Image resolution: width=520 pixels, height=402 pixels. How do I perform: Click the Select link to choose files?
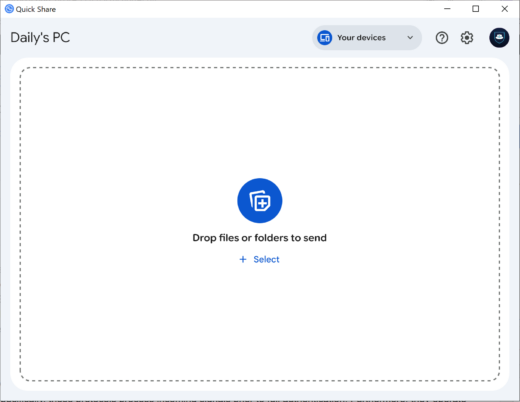(259, 259)
